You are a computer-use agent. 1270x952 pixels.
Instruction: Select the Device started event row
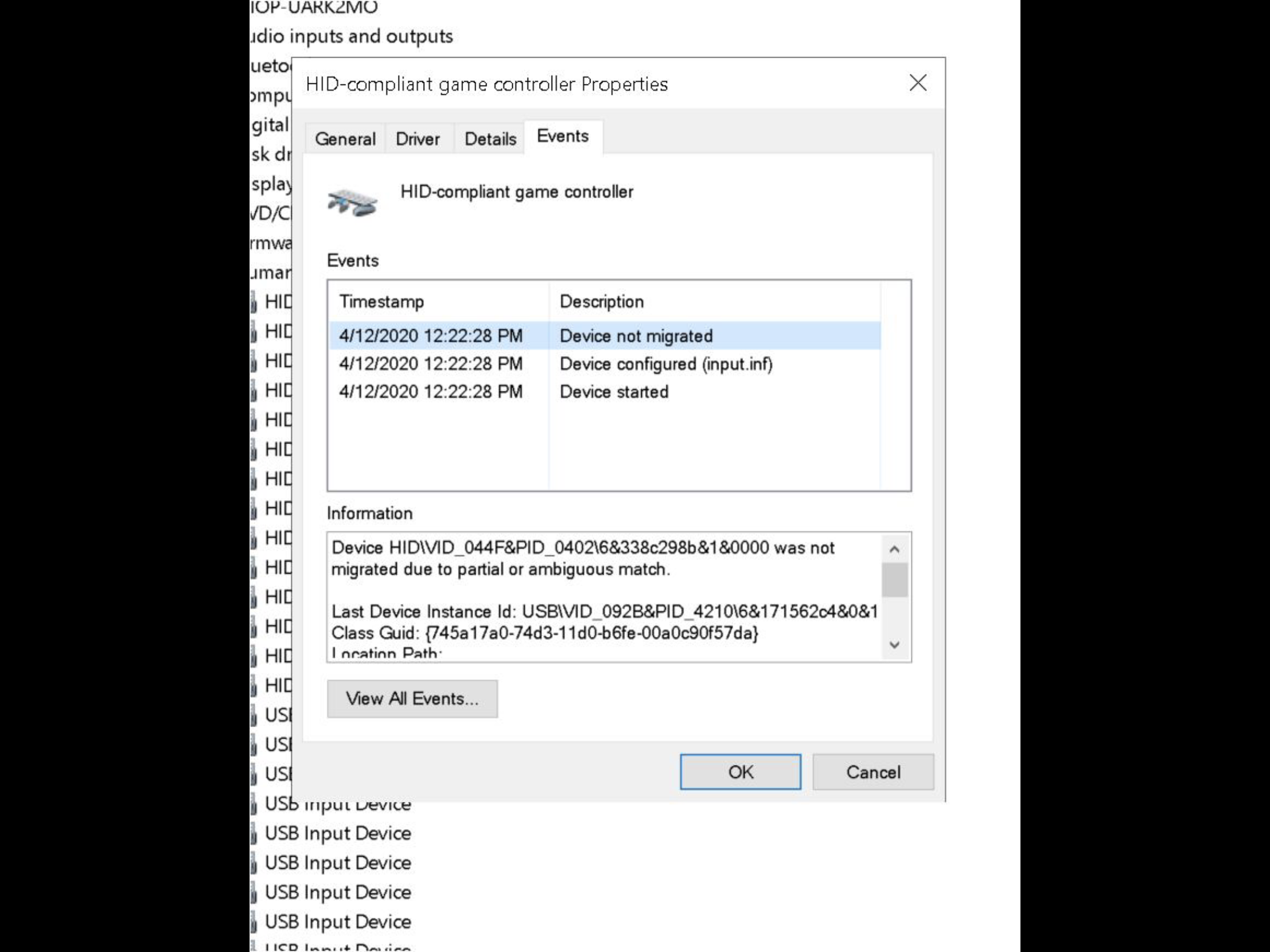[x=613, y=392]
